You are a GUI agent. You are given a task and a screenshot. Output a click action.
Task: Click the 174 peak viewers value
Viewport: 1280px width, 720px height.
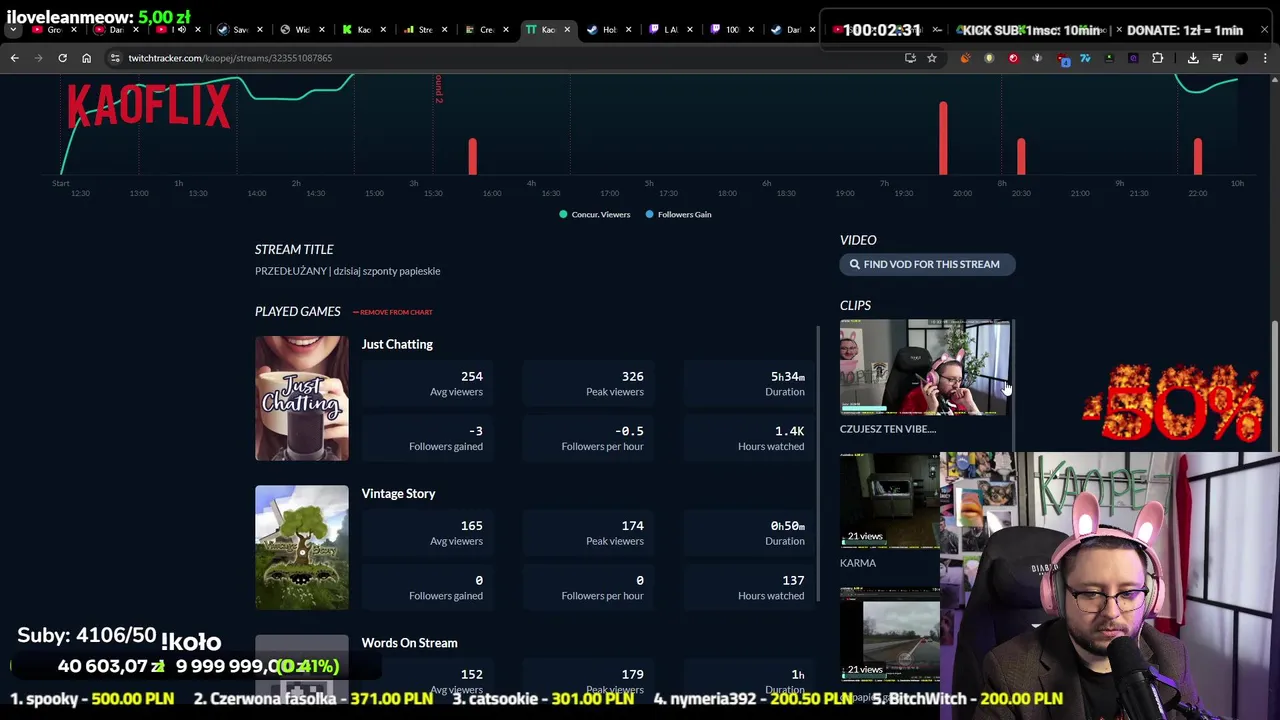click(632, 526)
